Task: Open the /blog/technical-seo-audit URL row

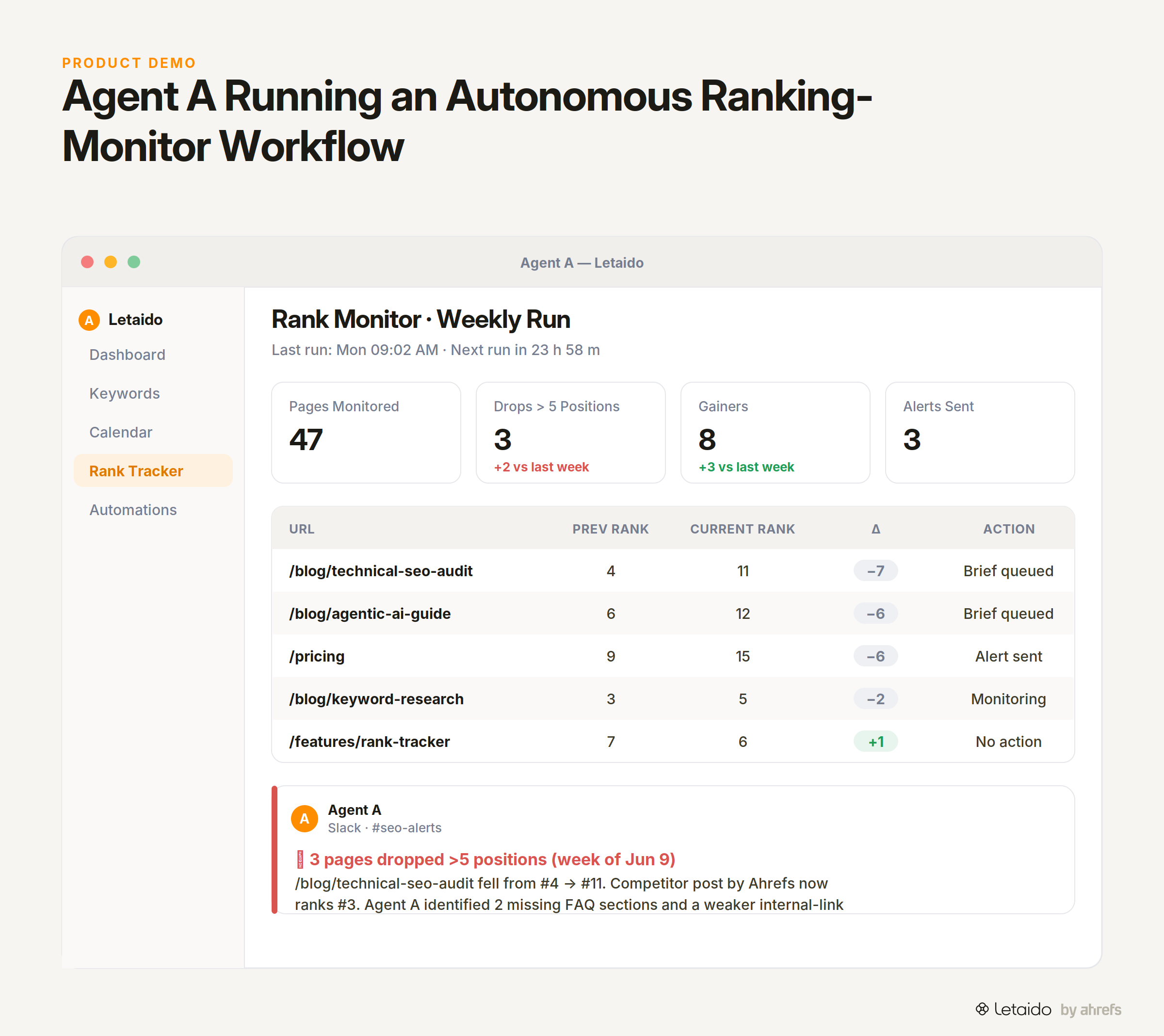Action: (x=673, y=571)
